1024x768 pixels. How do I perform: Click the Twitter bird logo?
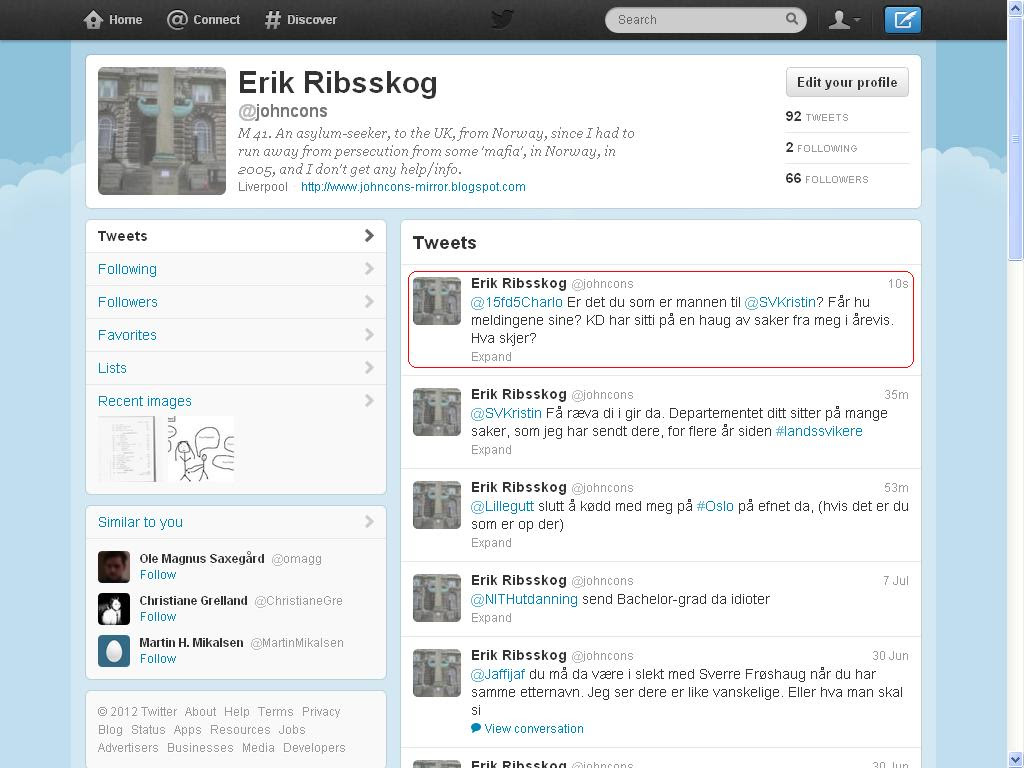(x=502, y=19)
